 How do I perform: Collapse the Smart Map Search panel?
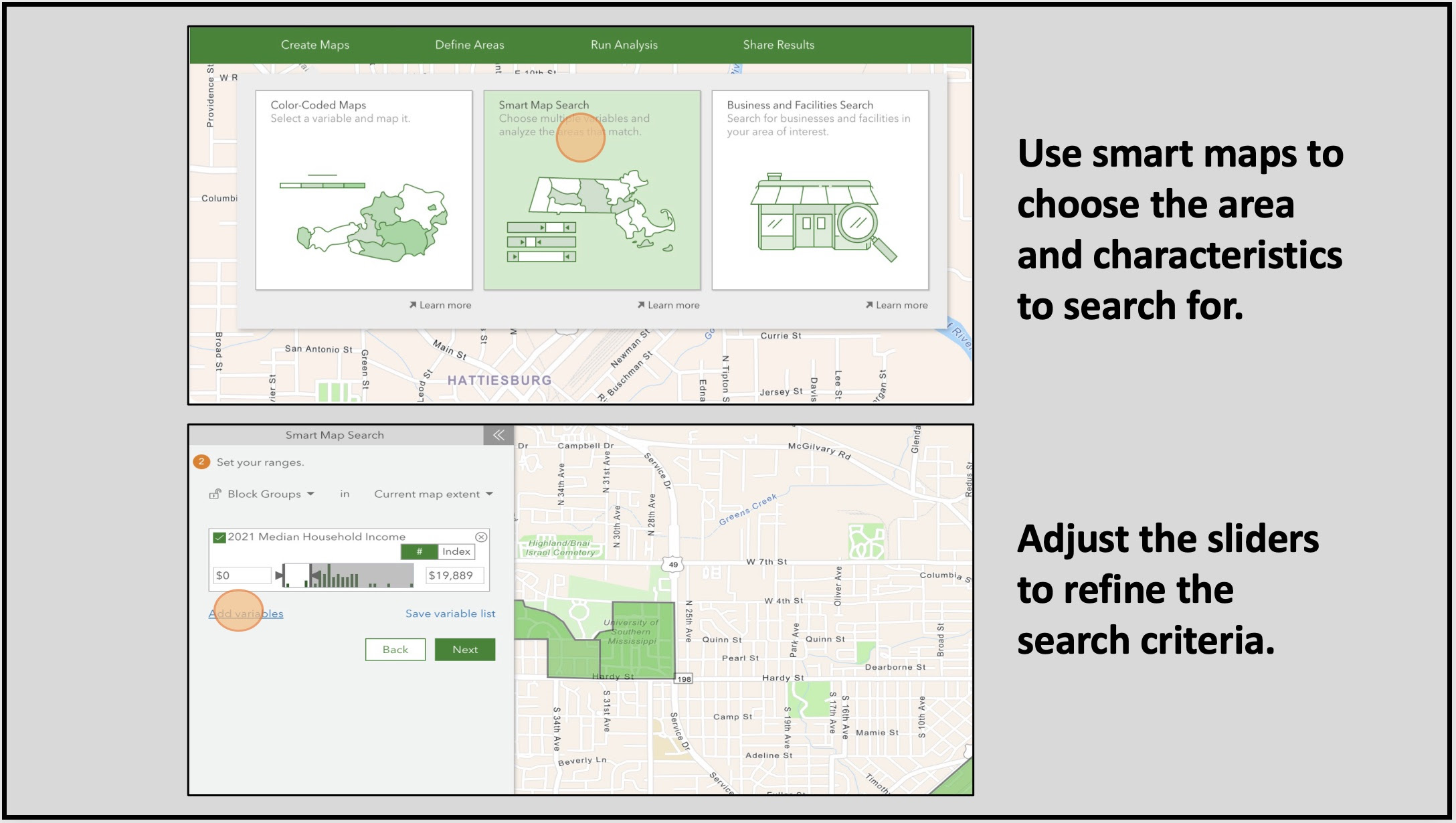[x=498, y=435]
